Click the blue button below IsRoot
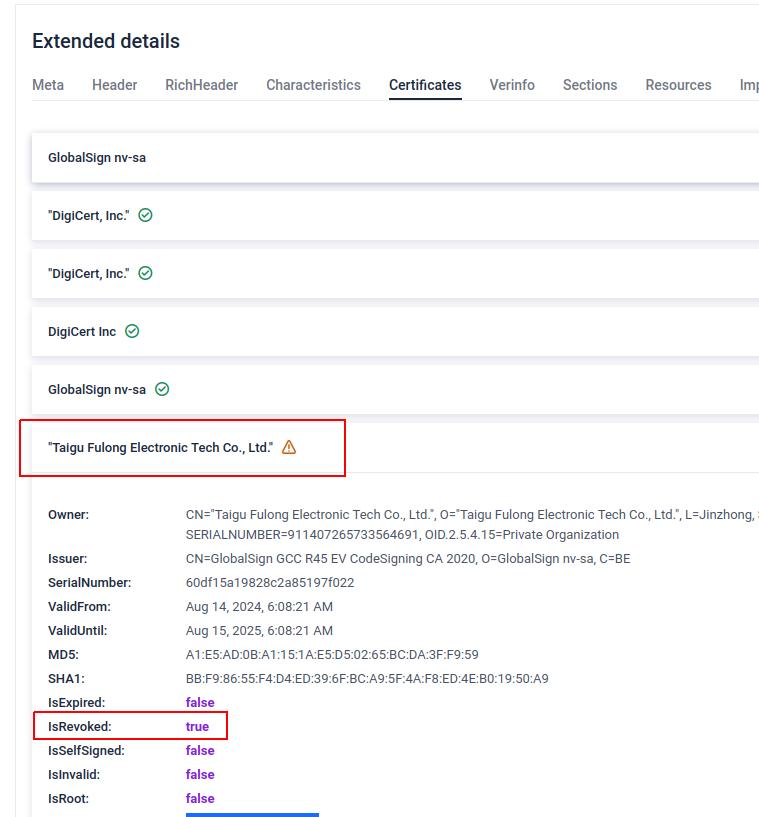The image size is (759, 817). click(252, 814)
